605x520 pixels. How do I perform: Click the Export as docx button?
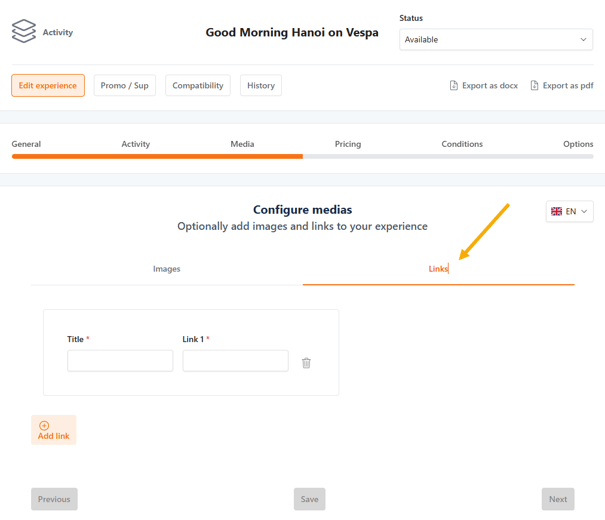coord(484,86)
